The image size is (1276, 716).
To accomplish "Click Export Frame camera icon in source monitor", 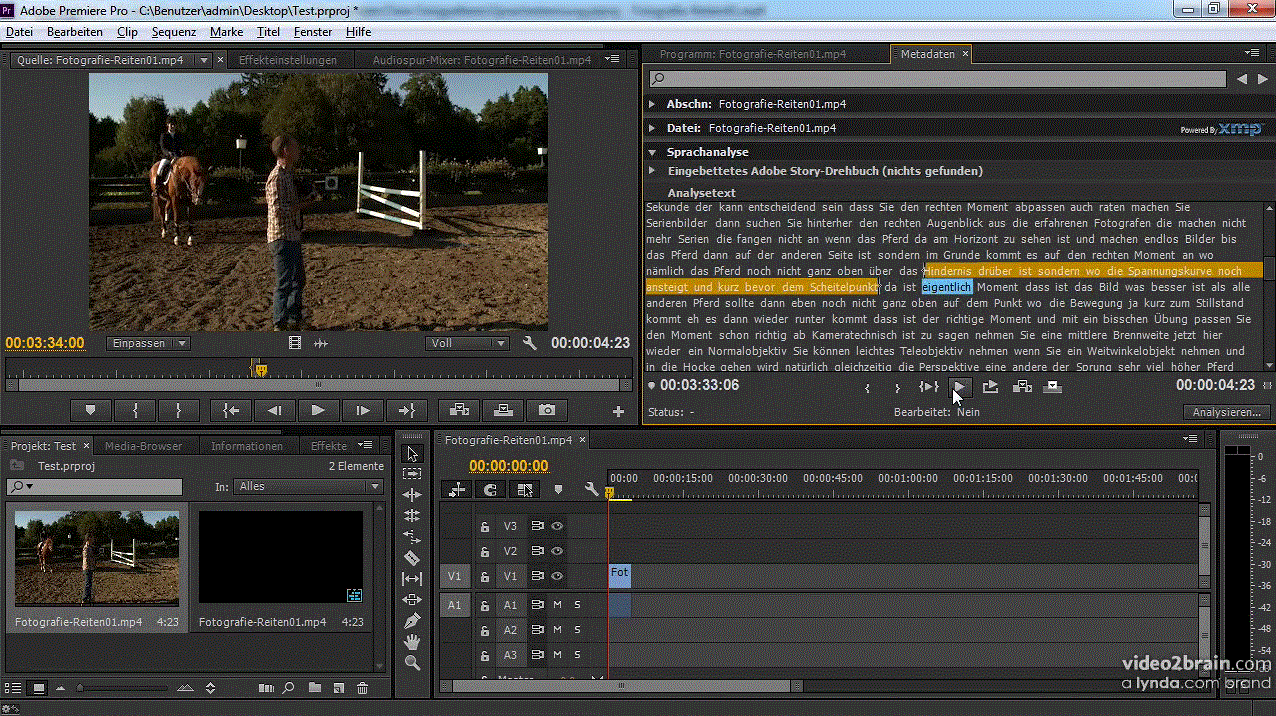I will pyautogui.click(x=547, y=410).
